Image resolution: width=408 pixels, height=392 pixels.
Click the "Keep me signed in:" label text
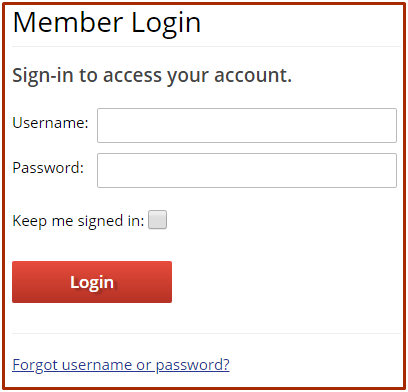pyautogui.click(x=78, y=221)
